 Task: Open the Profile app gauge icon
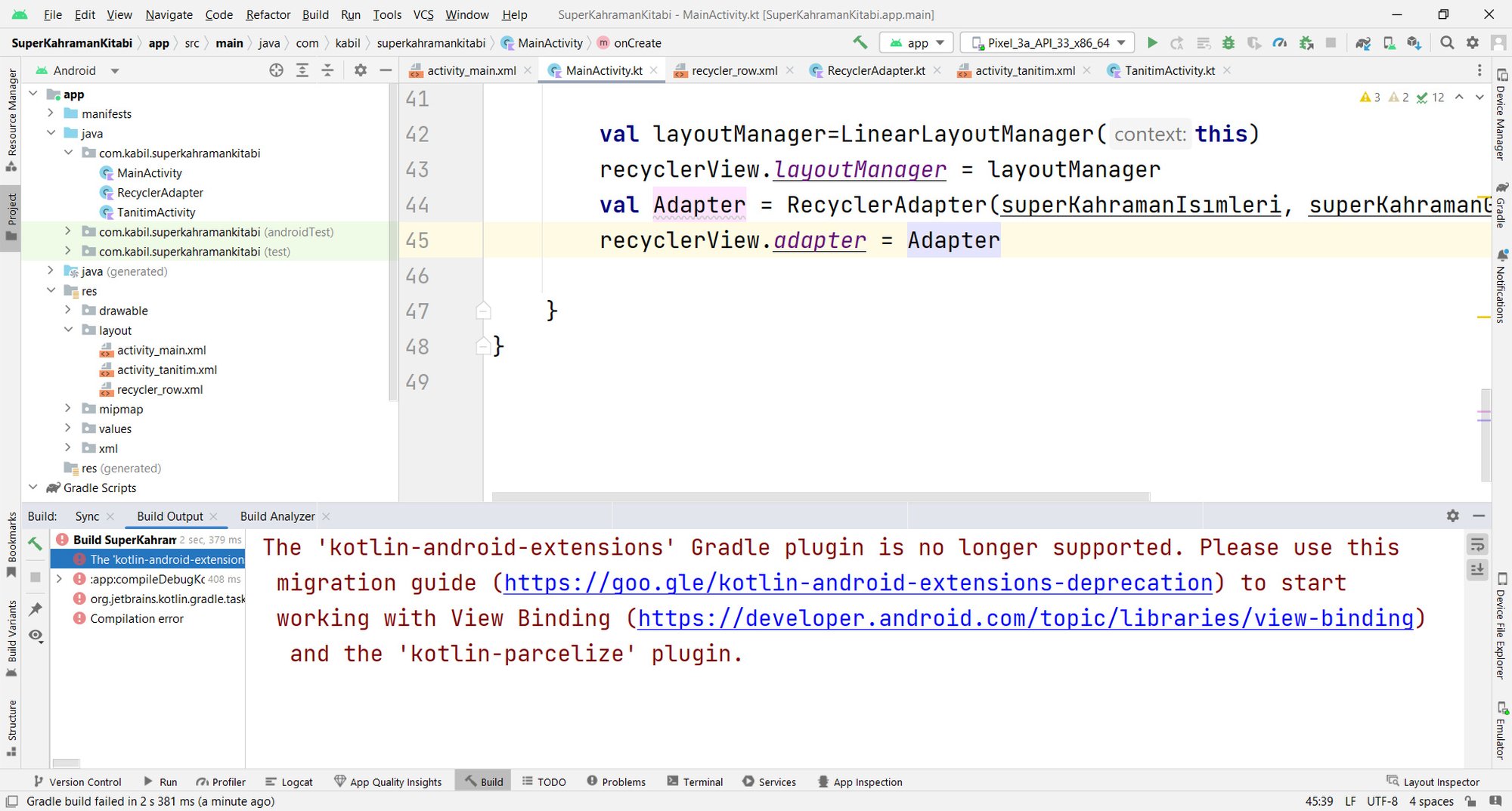1279,43
